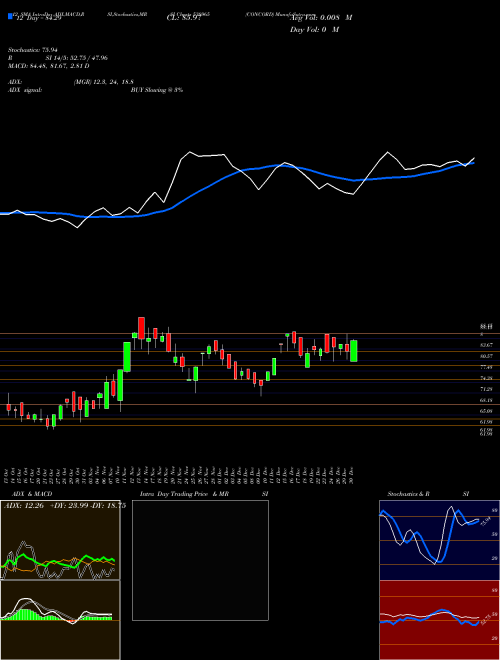Select the 'BUY Slowing @ 5%' signal text
Screen dimensions: 500x660
pyautogui.click(x=157, y=90)
